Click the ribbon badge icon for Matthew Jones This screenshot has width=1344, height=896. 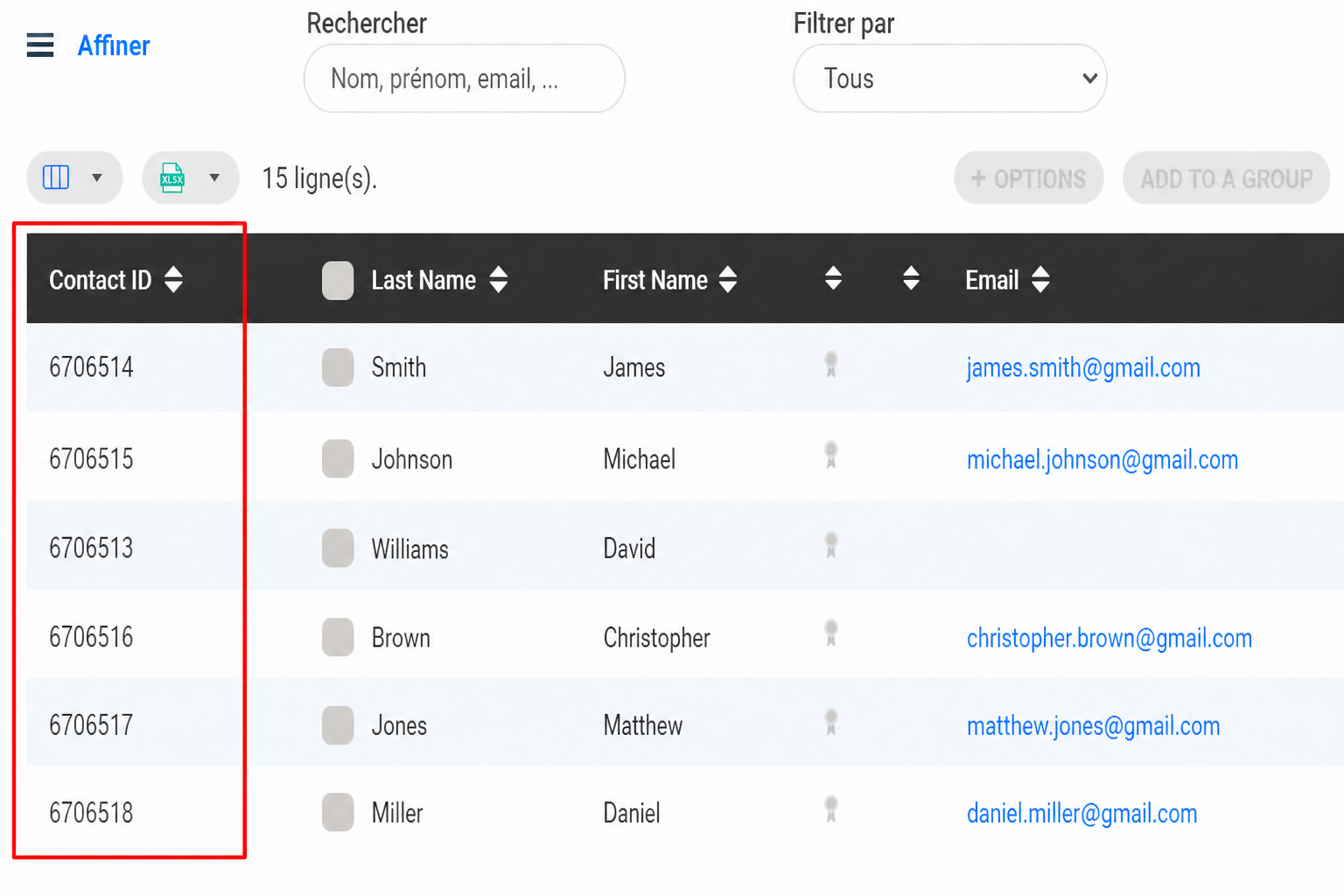831,722
